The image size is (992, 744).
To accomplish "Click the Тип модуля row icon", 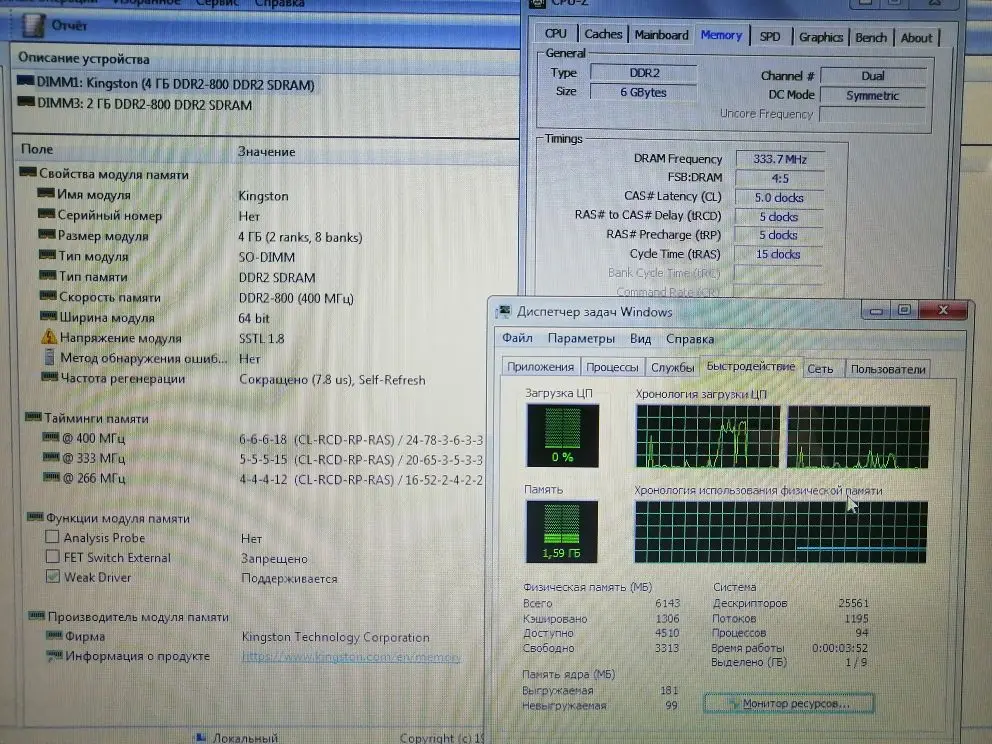I will (x=47, y=255).
